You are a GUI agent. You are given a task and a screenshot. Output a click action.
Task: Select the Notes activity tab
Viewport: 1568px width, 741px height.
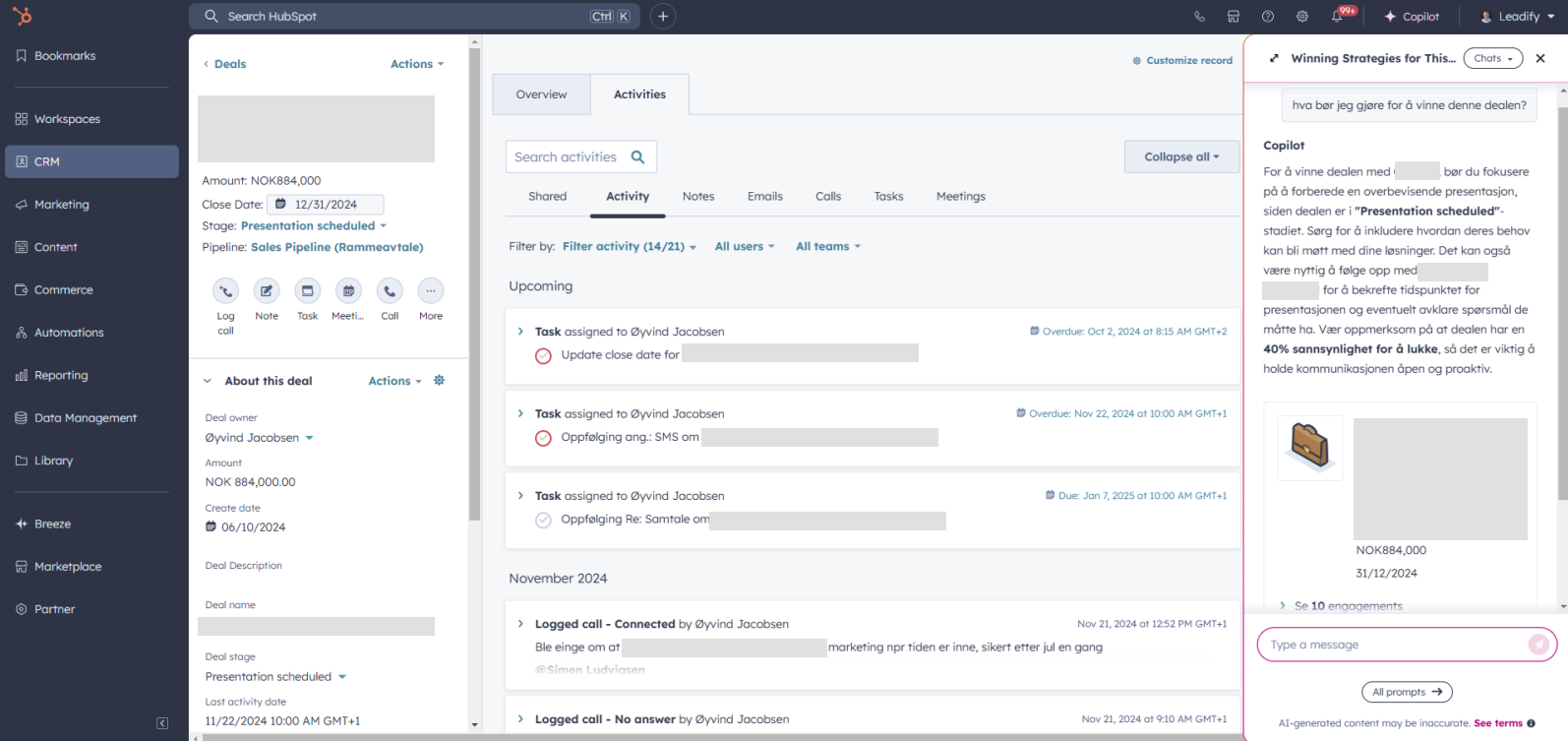click(x=698, y=197)
